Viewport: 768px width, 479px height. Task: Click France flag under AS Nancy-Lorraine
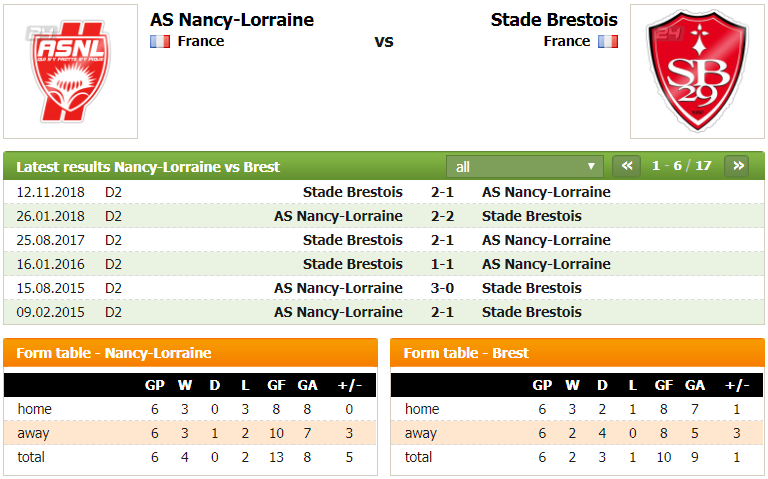160,42
